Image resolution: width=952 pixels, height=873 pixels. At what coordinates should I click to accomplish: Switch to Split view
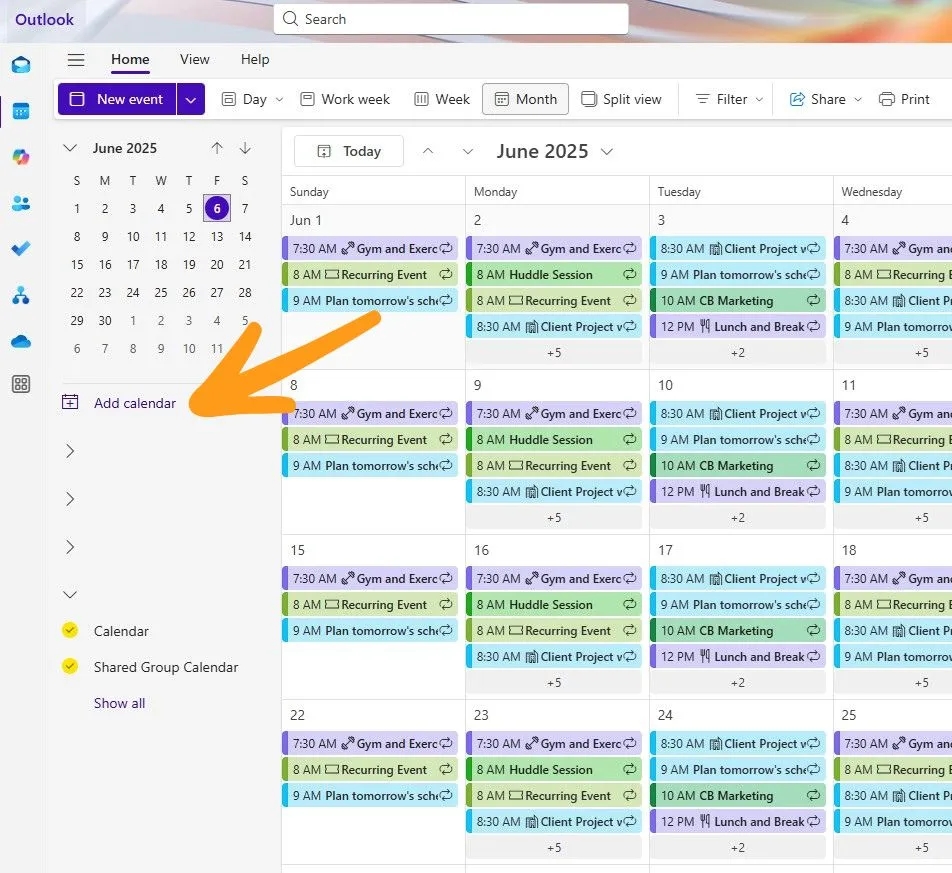(x=621, y=99)
